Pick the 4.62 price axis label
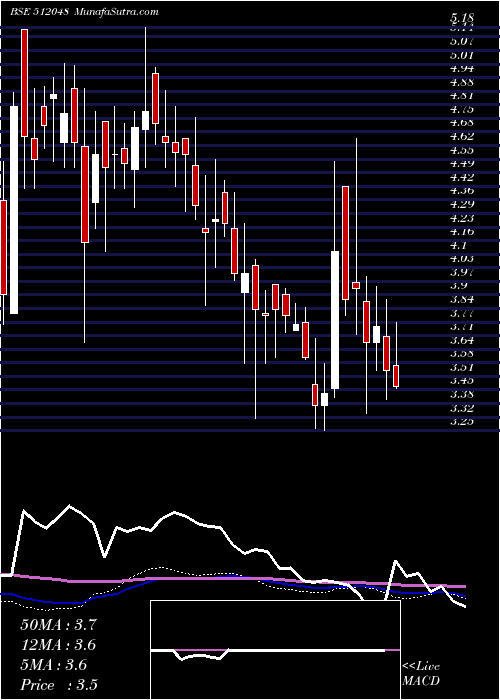Viewport: 500px width, 700px height. [x=462, y=137]
